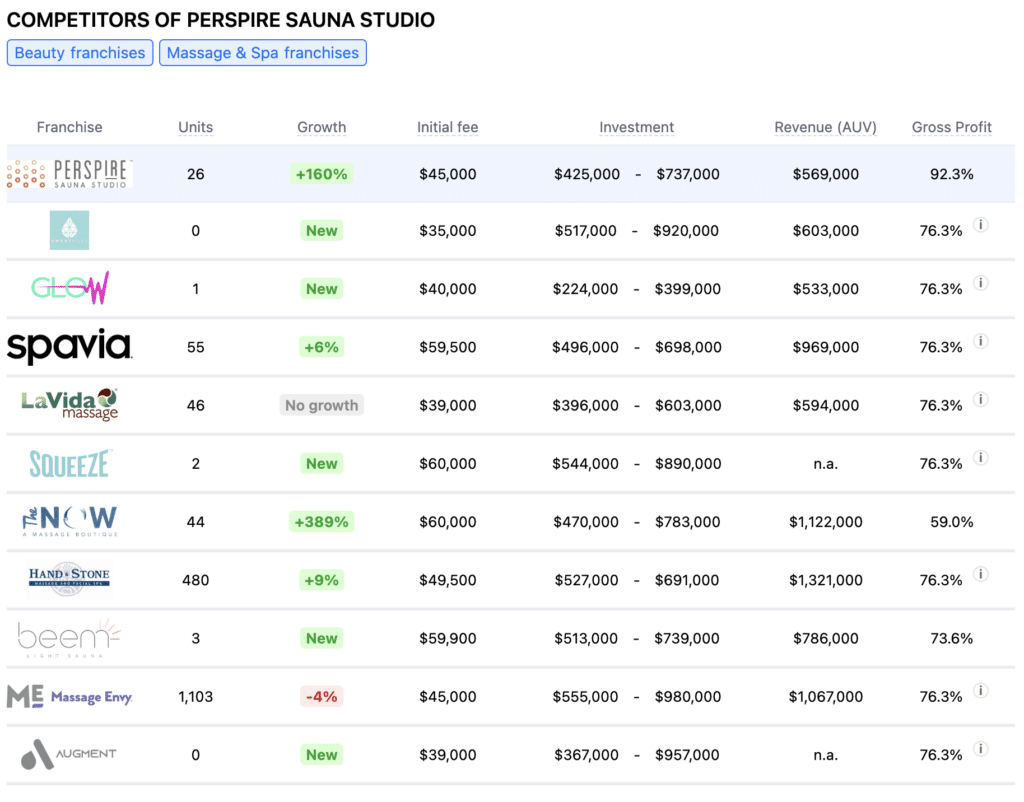Click the +9% growth badge

click(321, 580)
